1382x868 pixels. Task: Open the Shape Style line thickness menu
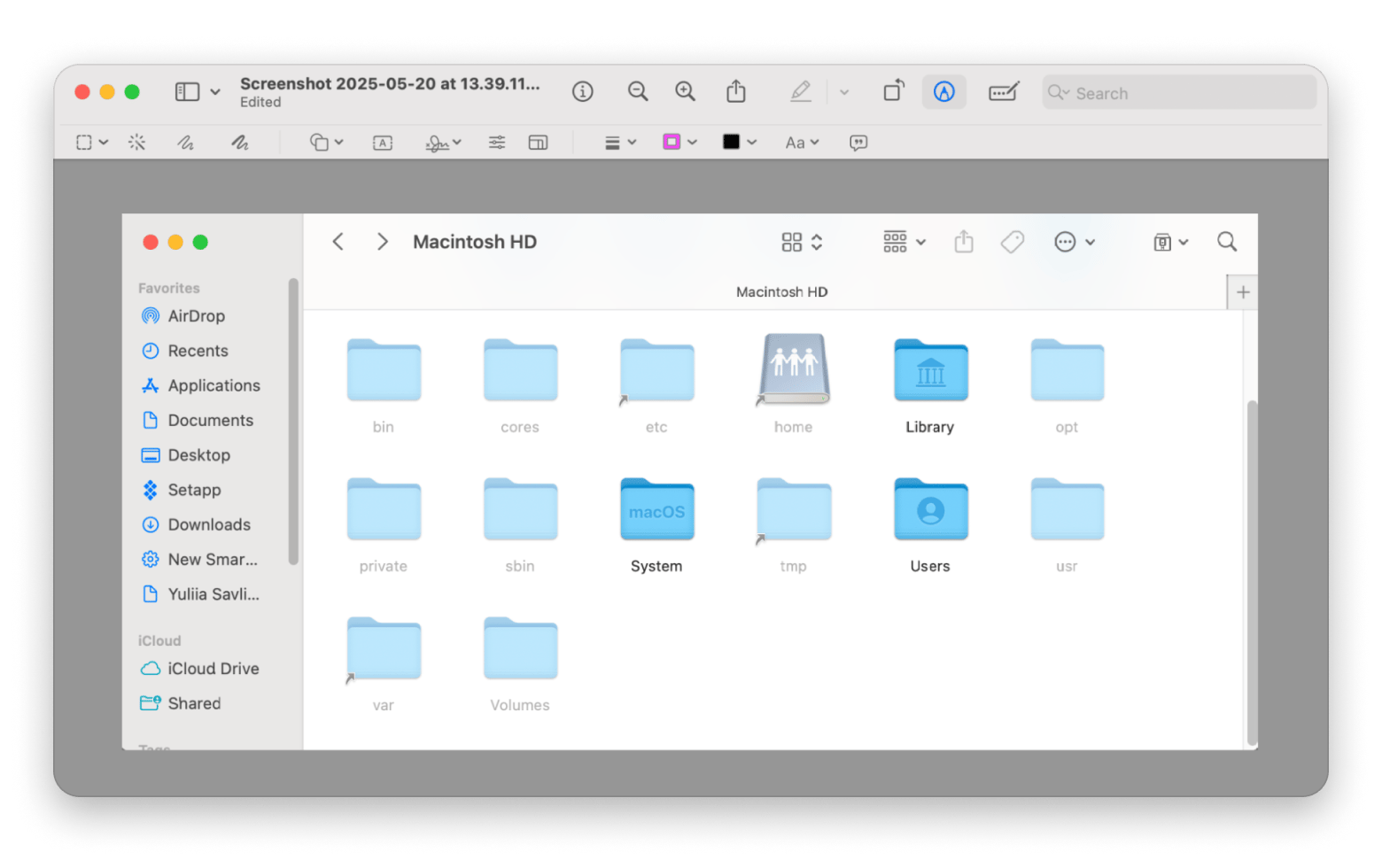point(620,143)
